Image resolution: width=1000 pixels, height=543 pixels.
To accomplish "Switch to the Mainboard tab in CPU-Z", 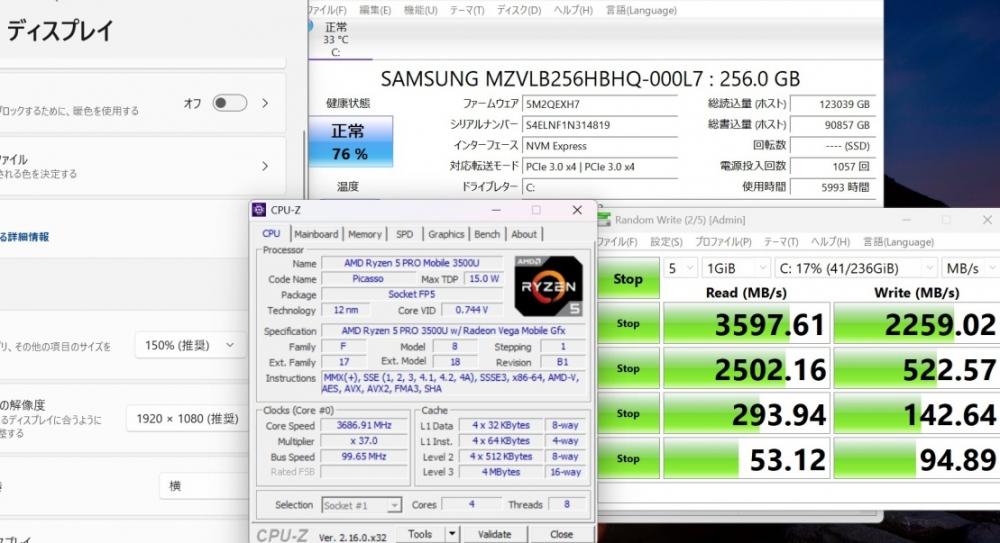I will point(316,234).
